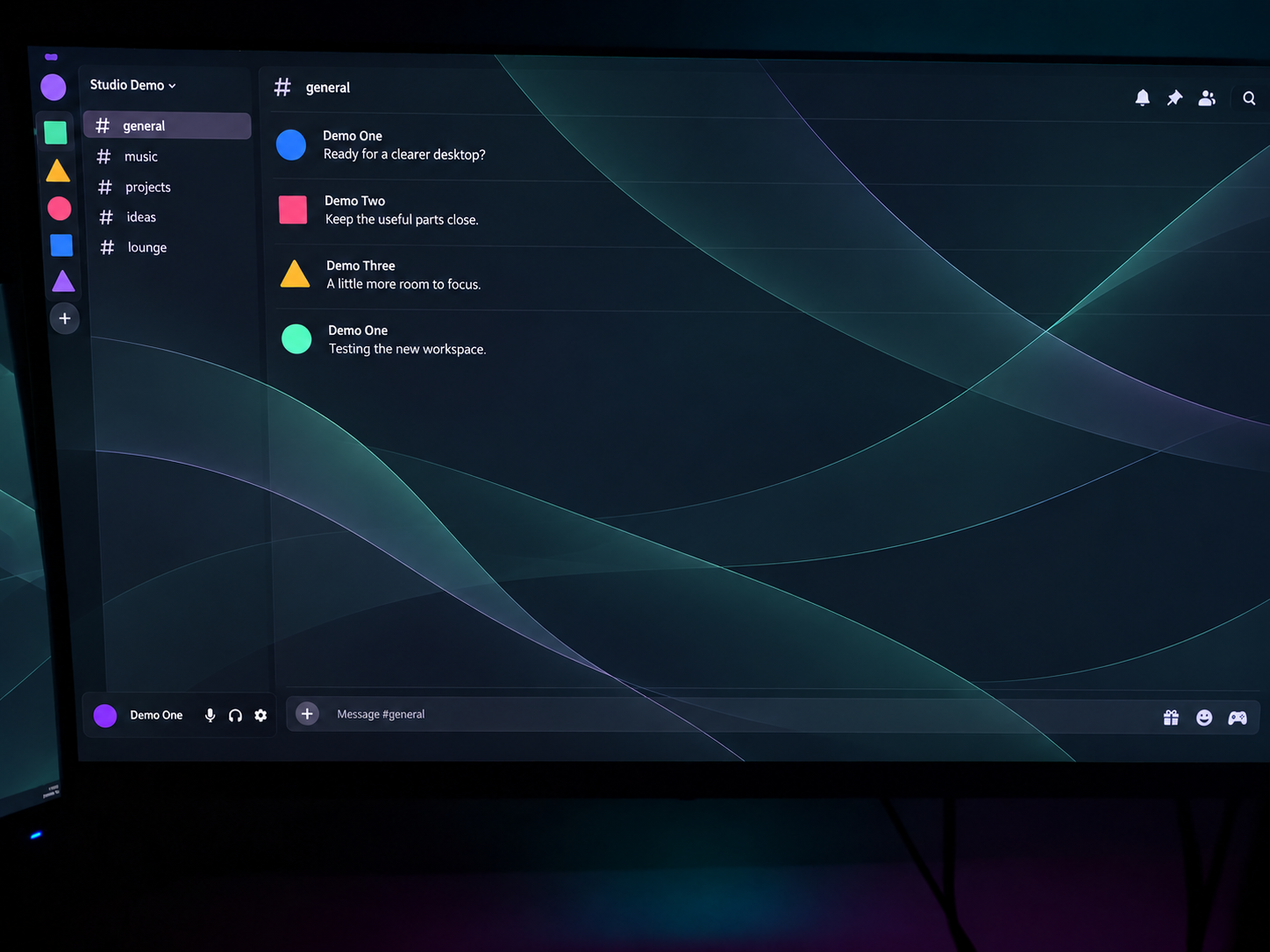1270x952 pixels.
Task: Open user settings gear
Action: point(260,715)
